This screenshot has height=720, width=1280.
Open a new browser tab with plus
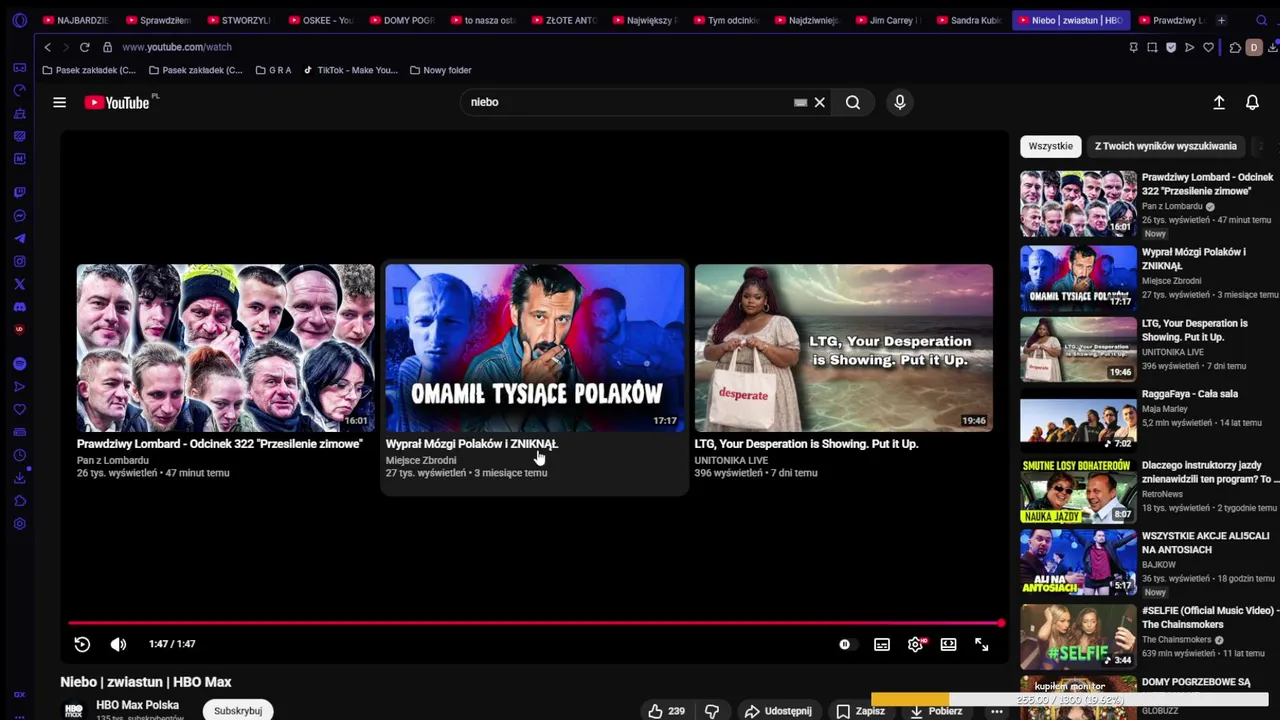1221,20
